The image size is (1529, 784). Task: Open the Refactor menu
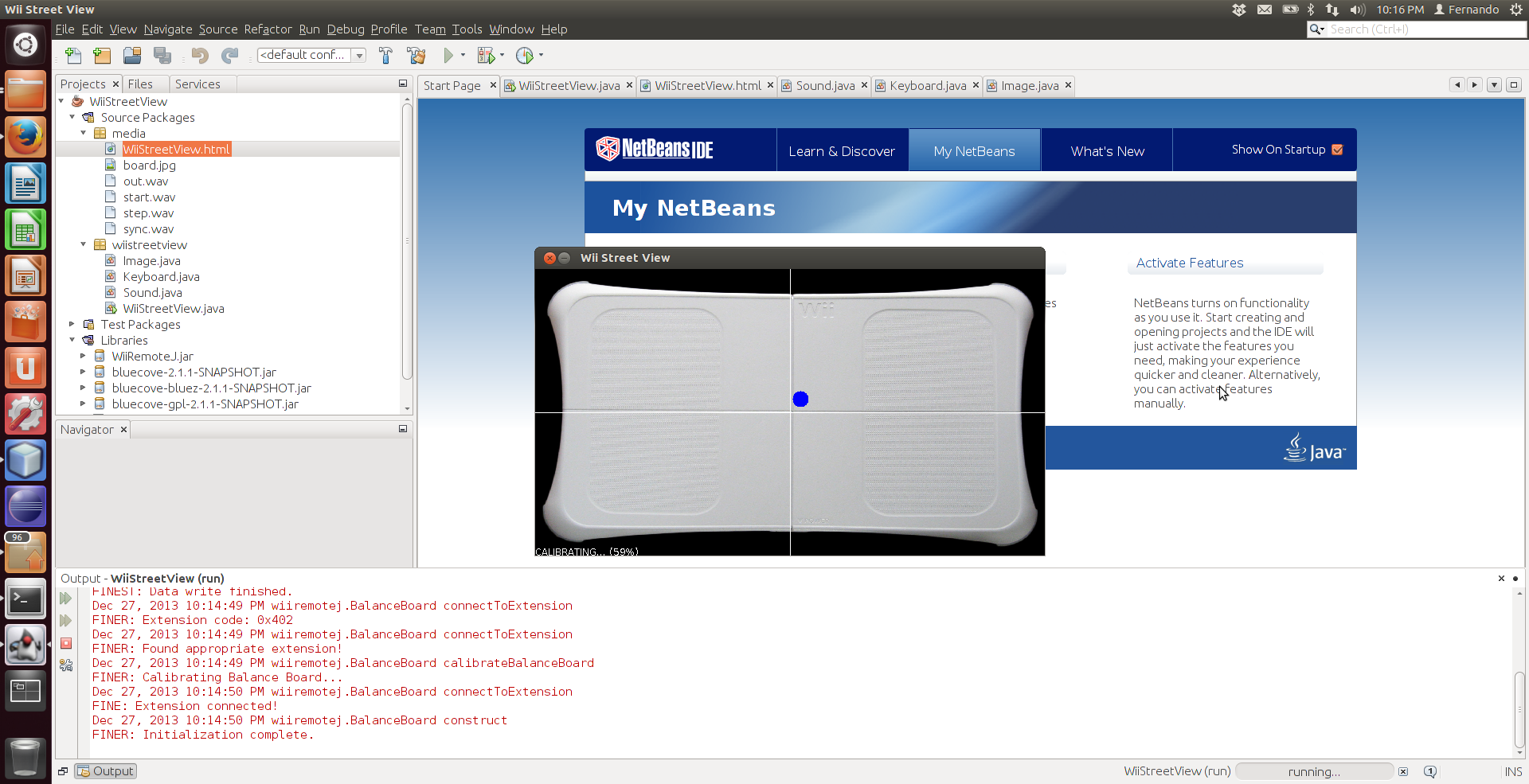tap(268, 29)
